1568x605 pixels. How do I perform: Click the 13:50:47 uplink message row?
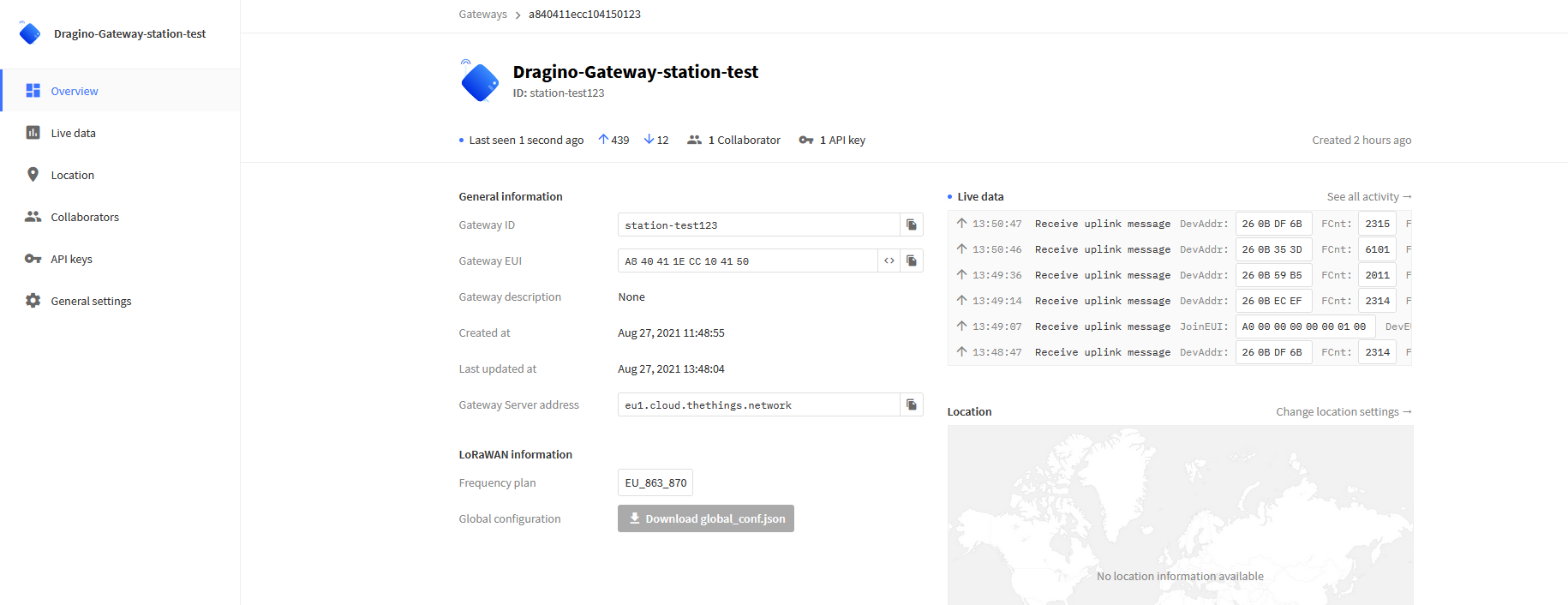(1180, 224)
